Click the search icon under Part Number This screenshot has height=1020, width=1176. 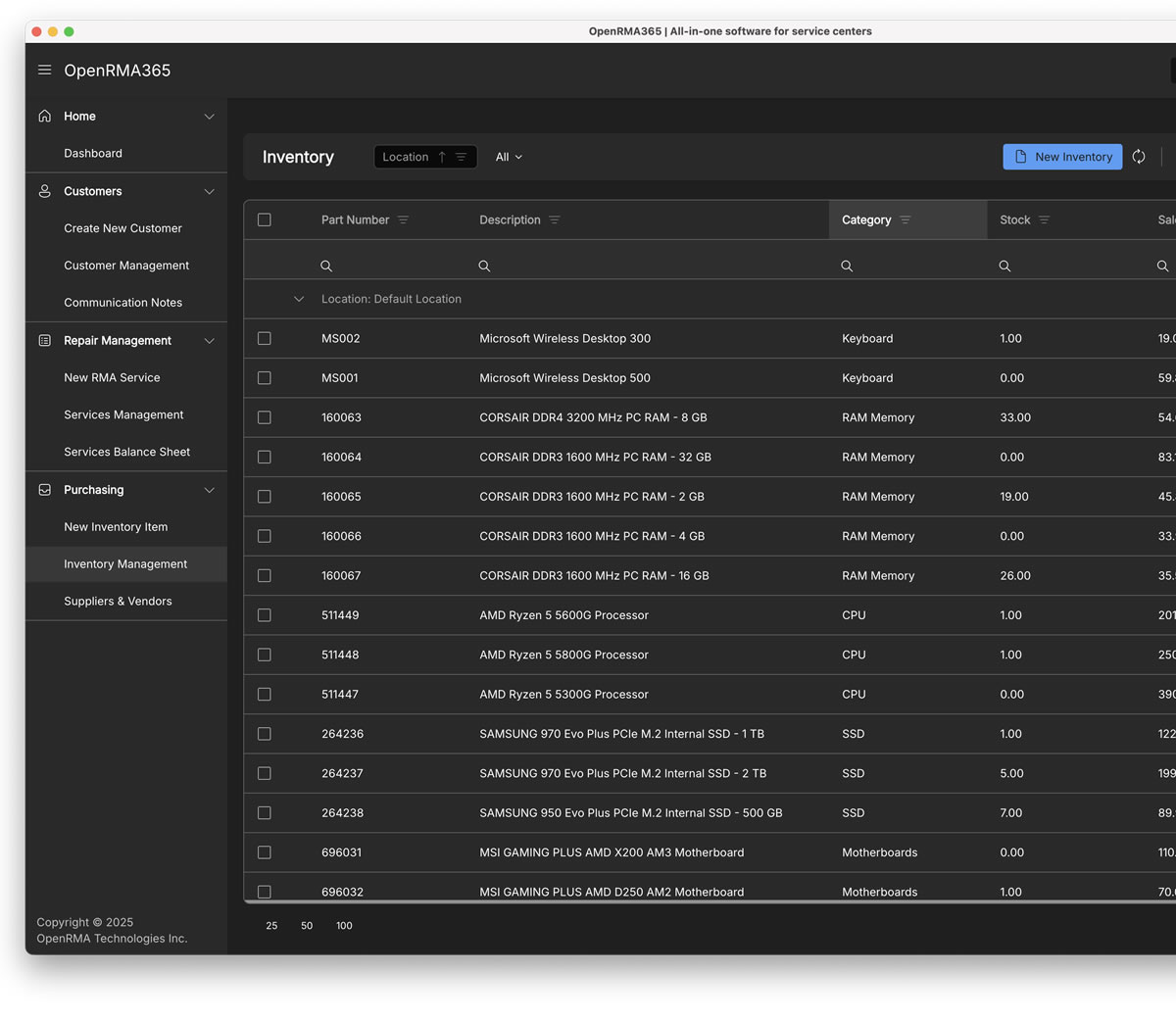click(x=326, y=266)
